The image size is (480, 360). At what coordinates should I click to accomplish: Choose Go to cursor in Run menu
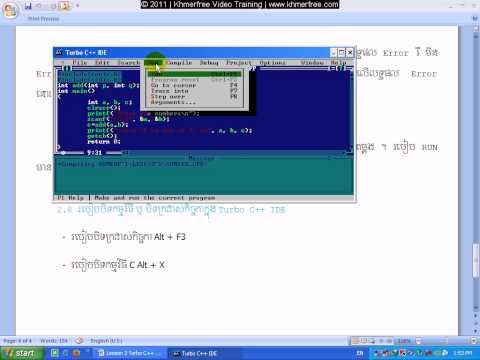click(194, 85)
